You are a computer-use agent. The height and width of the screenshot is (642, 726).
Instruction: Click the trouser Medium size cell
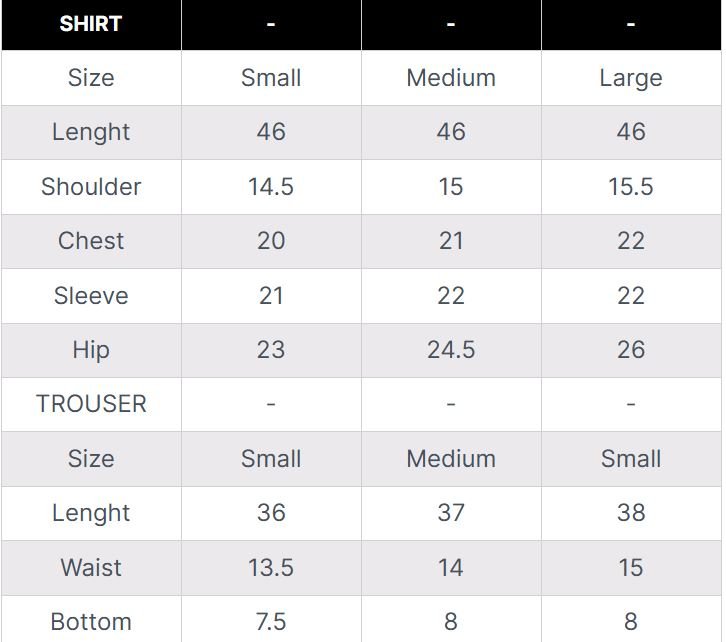point(451,459)
